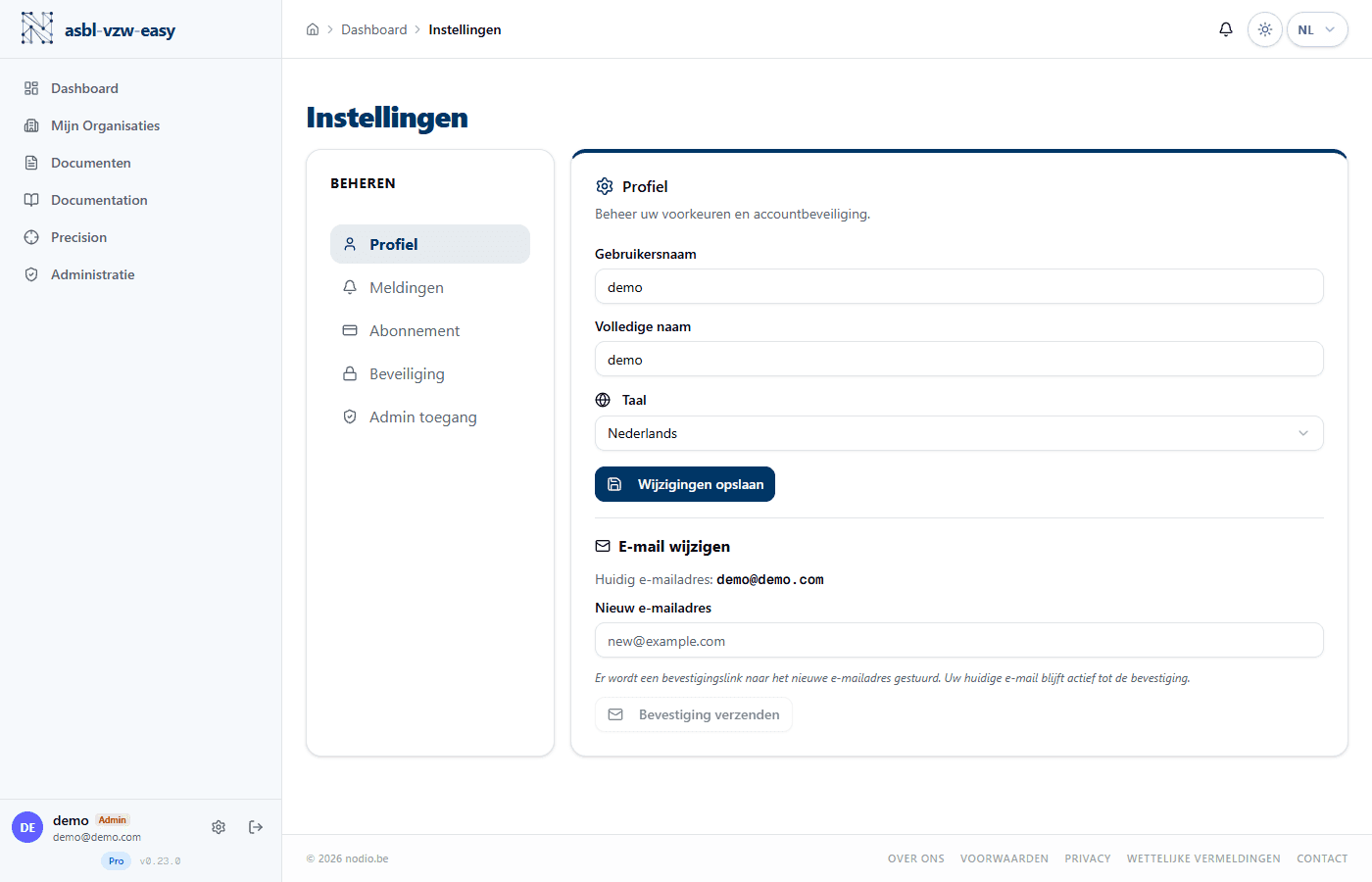Viewport: 1372px width, 882px height.
Task: Click the logout icon in user footer
Action: coord(256,827)
